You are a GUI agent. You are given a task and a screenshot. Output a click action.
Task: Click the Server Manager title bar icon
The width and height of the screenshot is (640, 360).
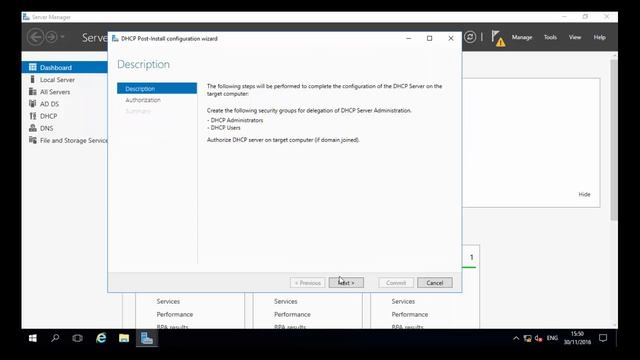coord(26,17)
